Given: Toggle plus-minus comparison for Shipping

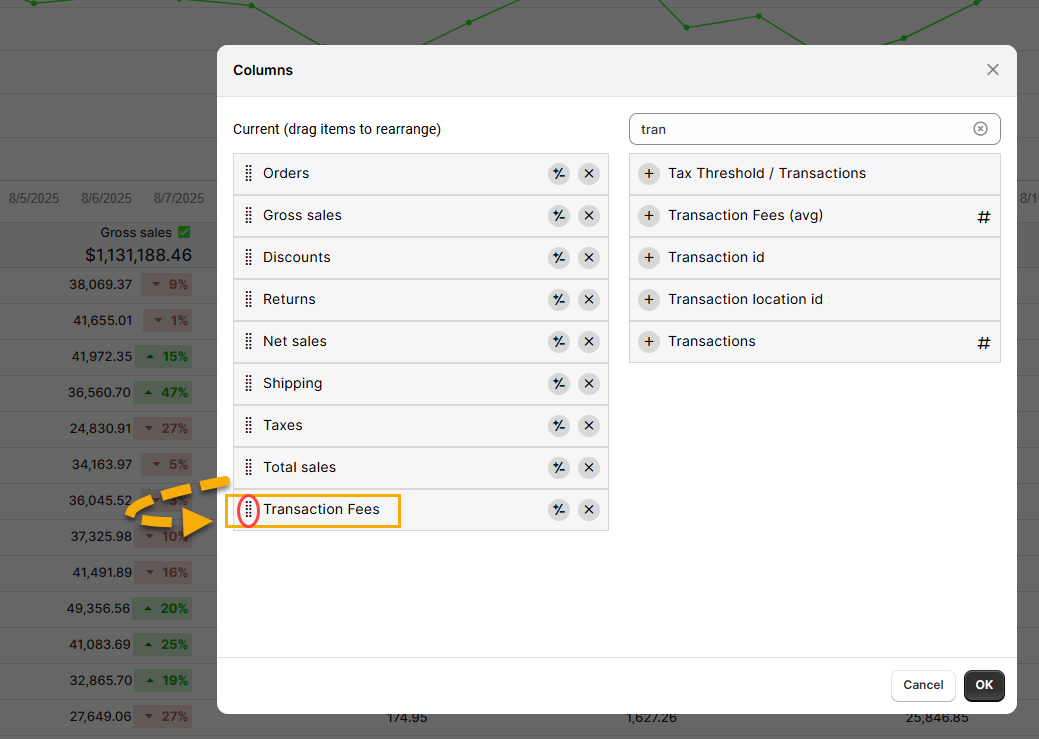Looking at the screenshot, I should [x=558, y=384].
